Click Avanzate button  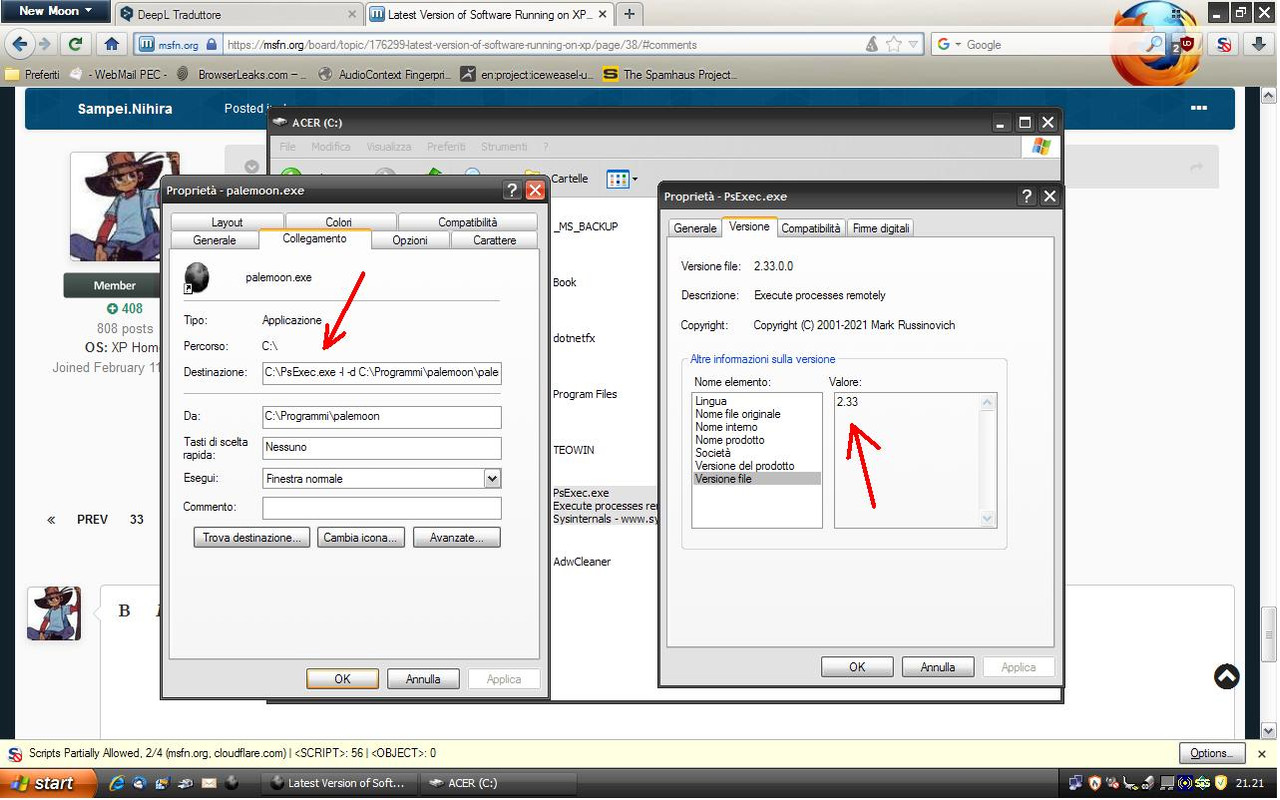[457, 538]
